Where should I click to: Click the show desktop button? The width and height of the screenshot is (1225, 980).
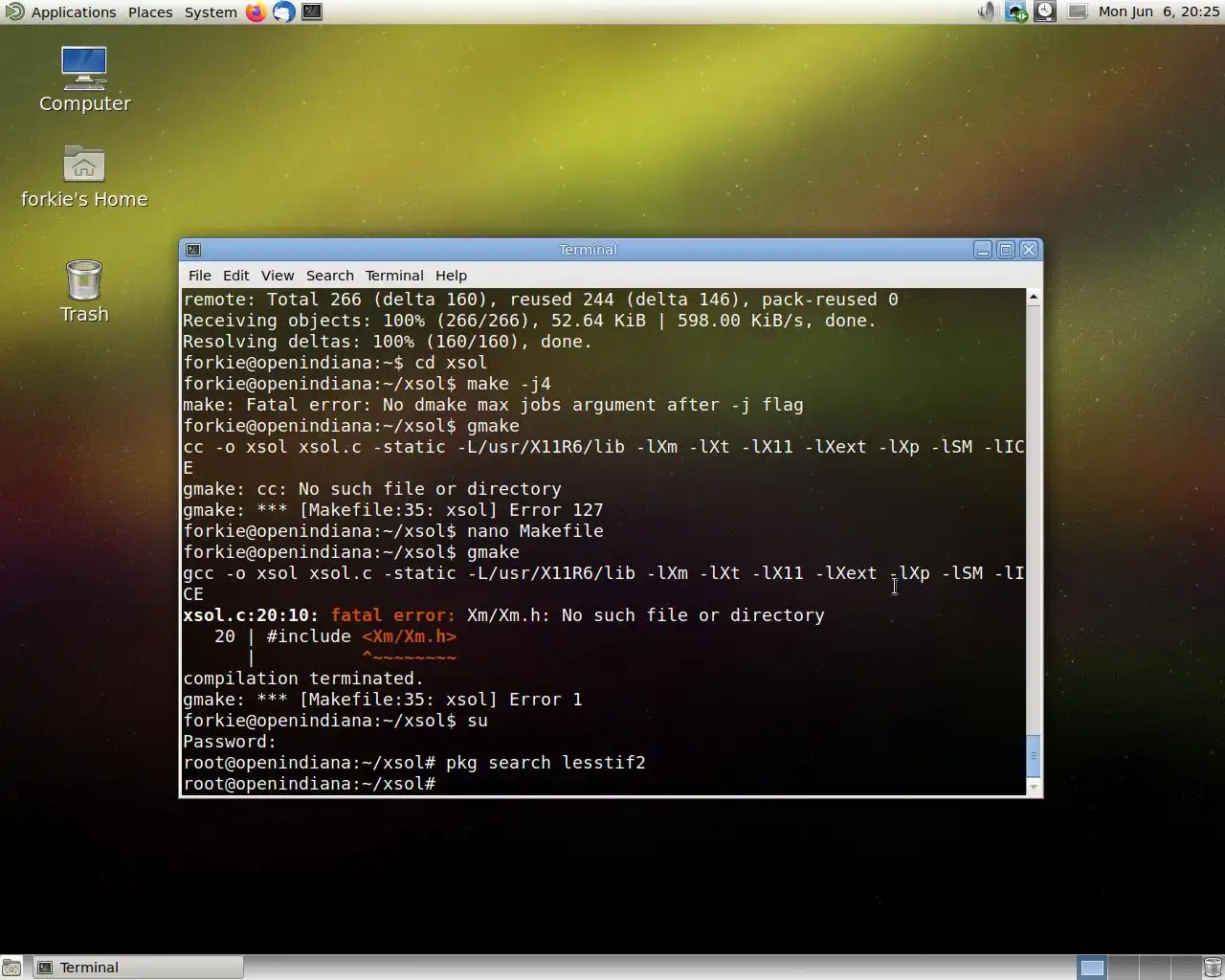[11, 968]
